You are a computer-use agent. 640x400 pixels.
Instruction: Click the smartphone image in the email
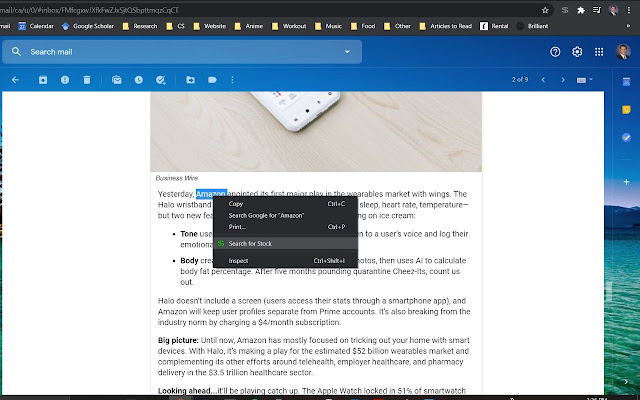click(x=316, y=131)
